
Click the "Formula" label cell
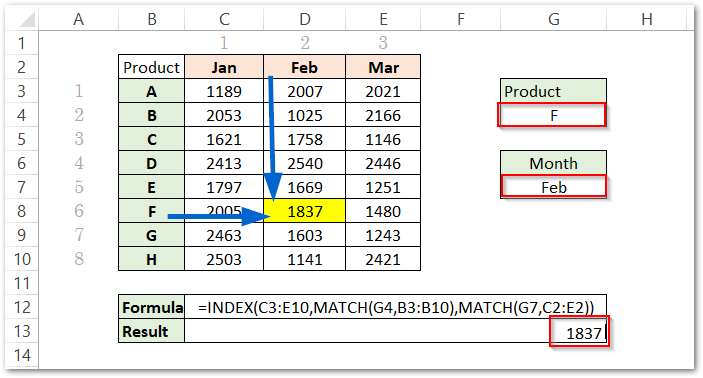(152, 307)
